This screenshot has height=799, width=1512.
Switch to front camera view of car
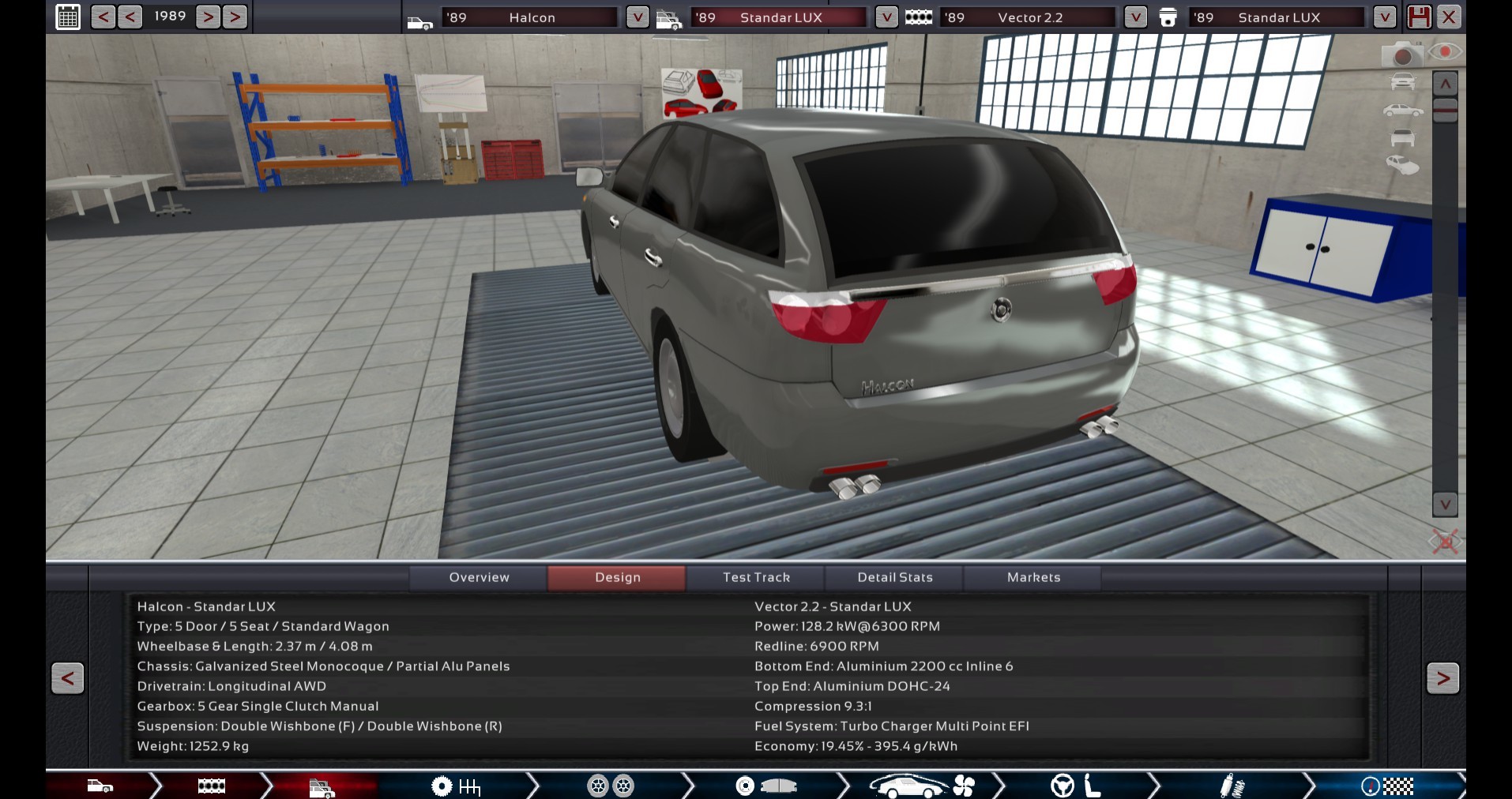1402,81
